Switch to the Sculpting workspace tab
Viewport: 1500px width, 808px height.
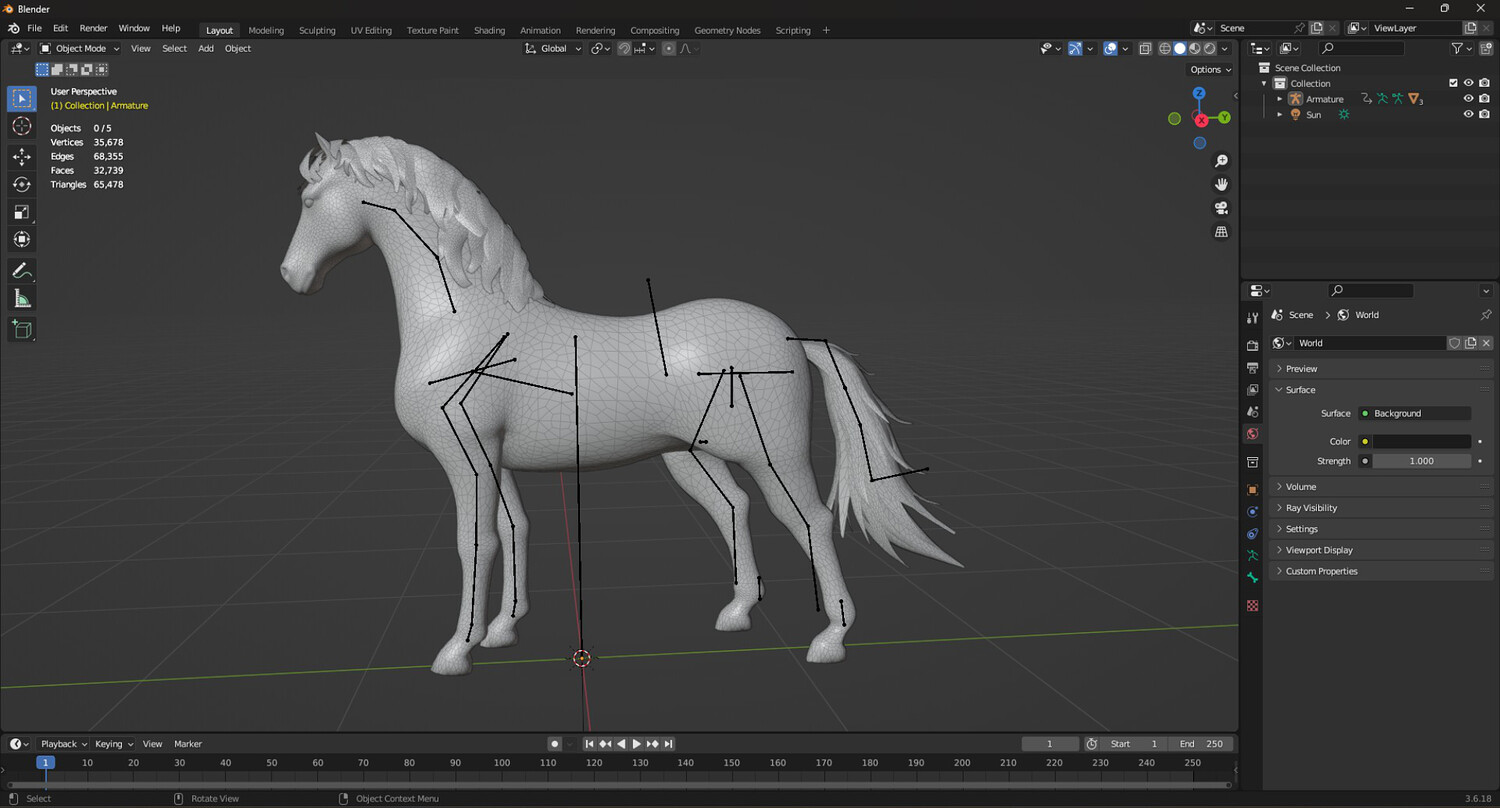tap(317, 30)
